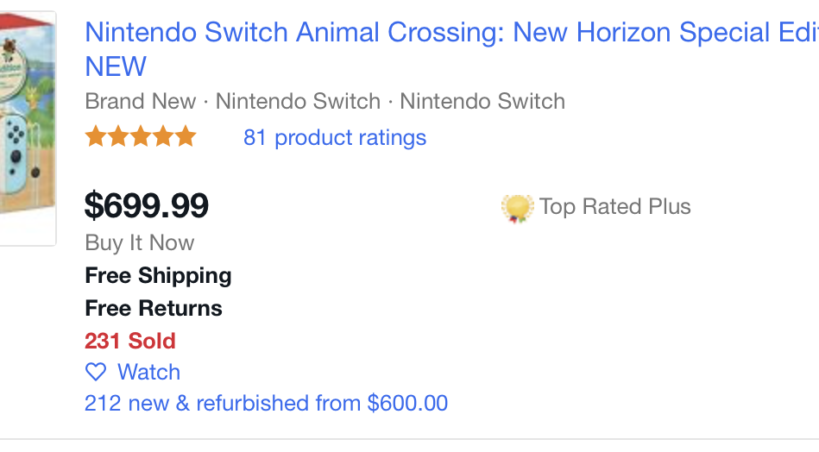Click the Top Rated Plus badge icon
Screen dimensions: 819x452
click(x=517, y=208)
